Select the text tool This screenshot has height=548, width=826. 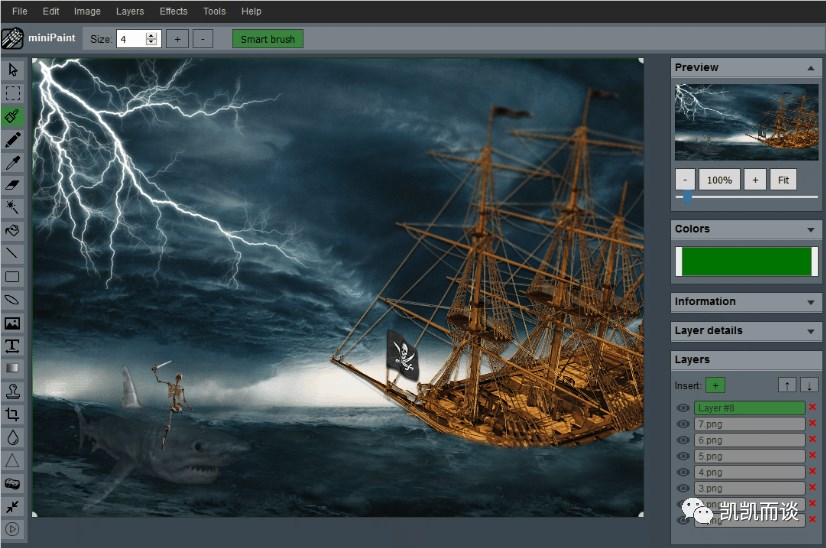(x=13, y=346)
